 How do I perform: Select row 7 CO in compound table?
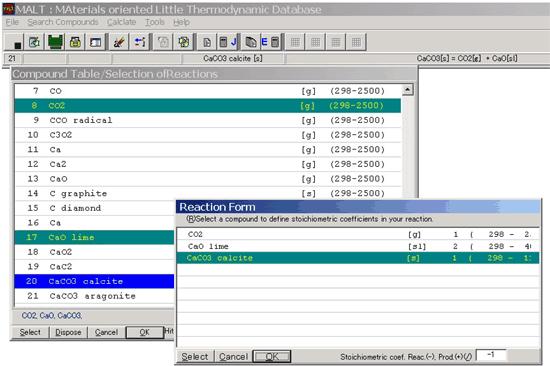pos(208,91)
